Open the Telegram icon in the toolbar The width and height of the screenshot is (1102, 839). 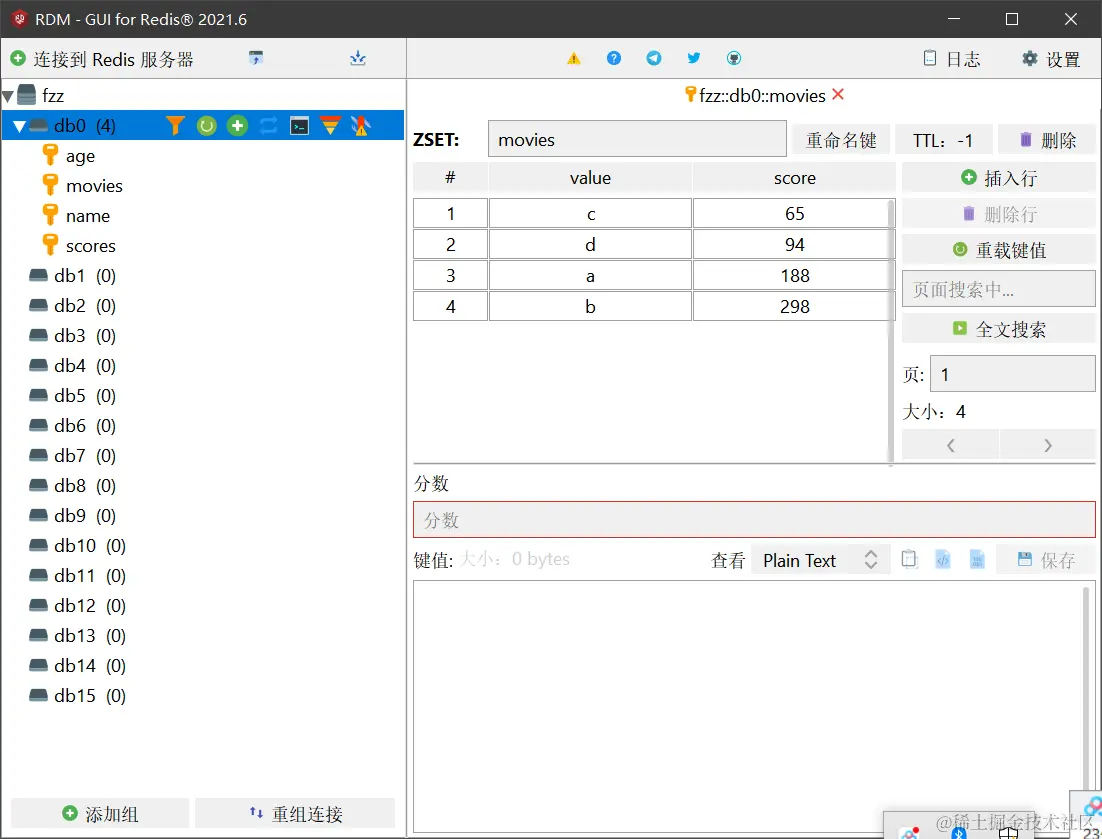coord(654,58)
